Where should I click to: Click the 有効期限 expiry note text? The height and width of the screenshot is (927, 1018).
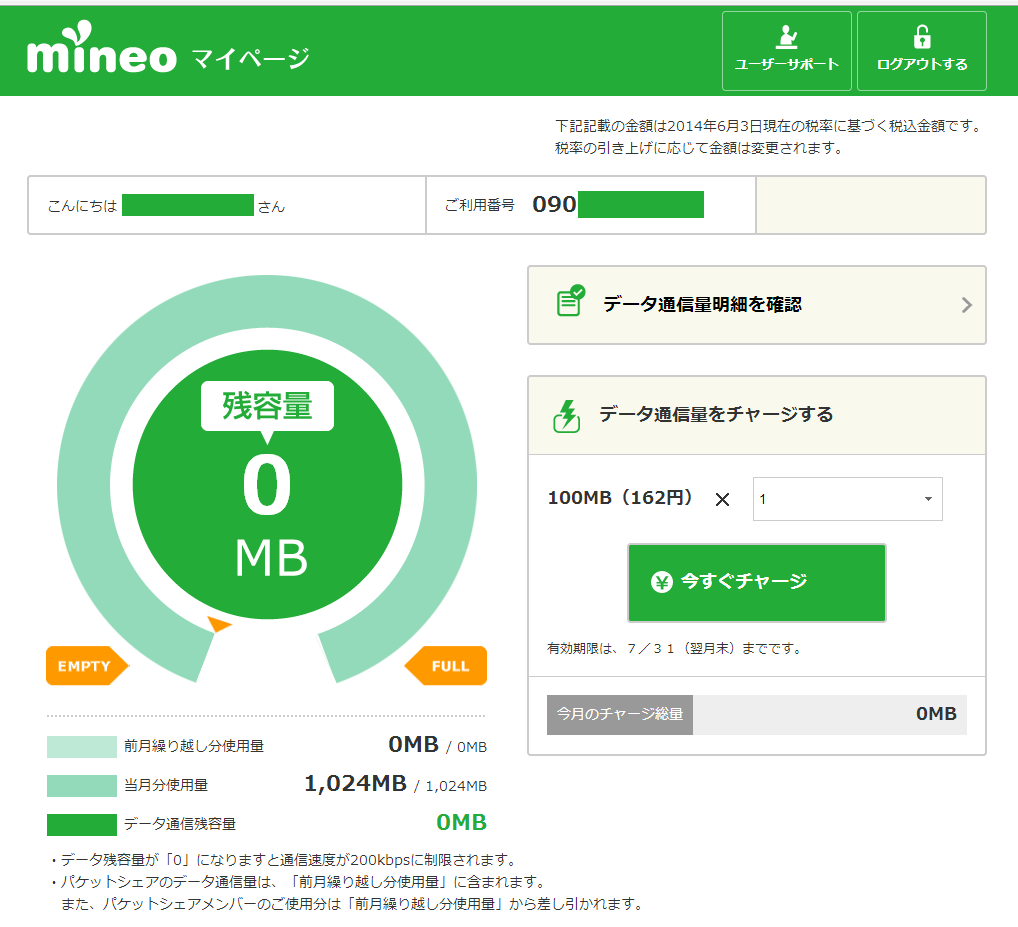coord(675,649)
